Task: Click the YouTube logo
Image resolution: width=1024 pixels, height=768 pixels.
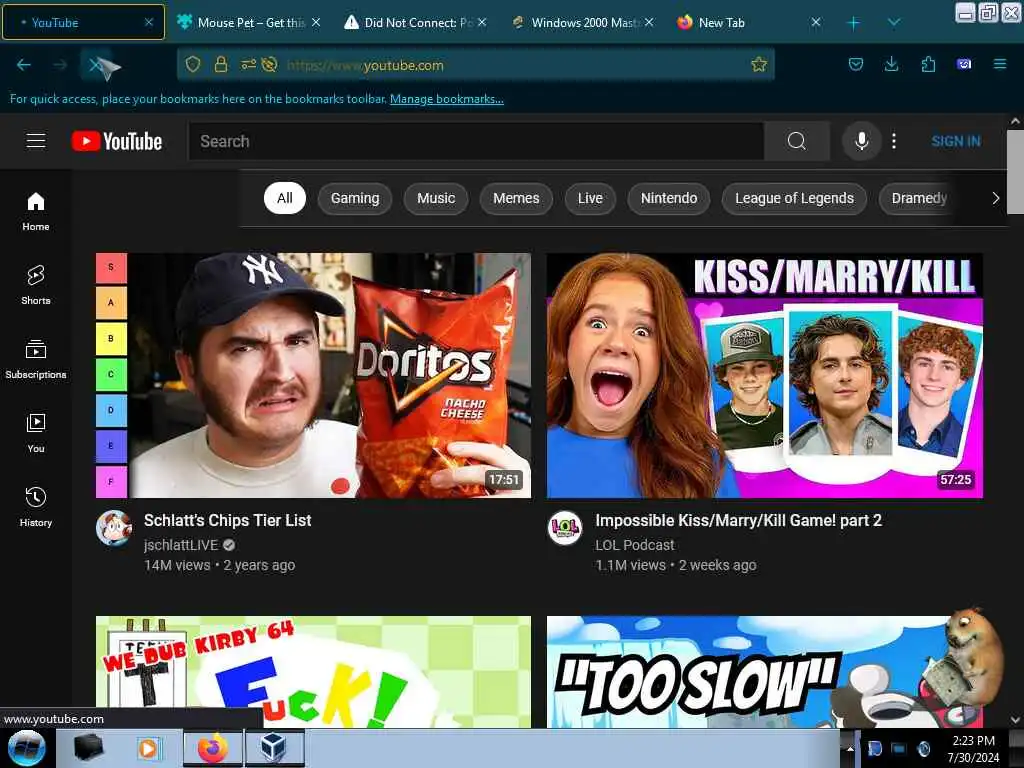Action: [x=117, y=141]
